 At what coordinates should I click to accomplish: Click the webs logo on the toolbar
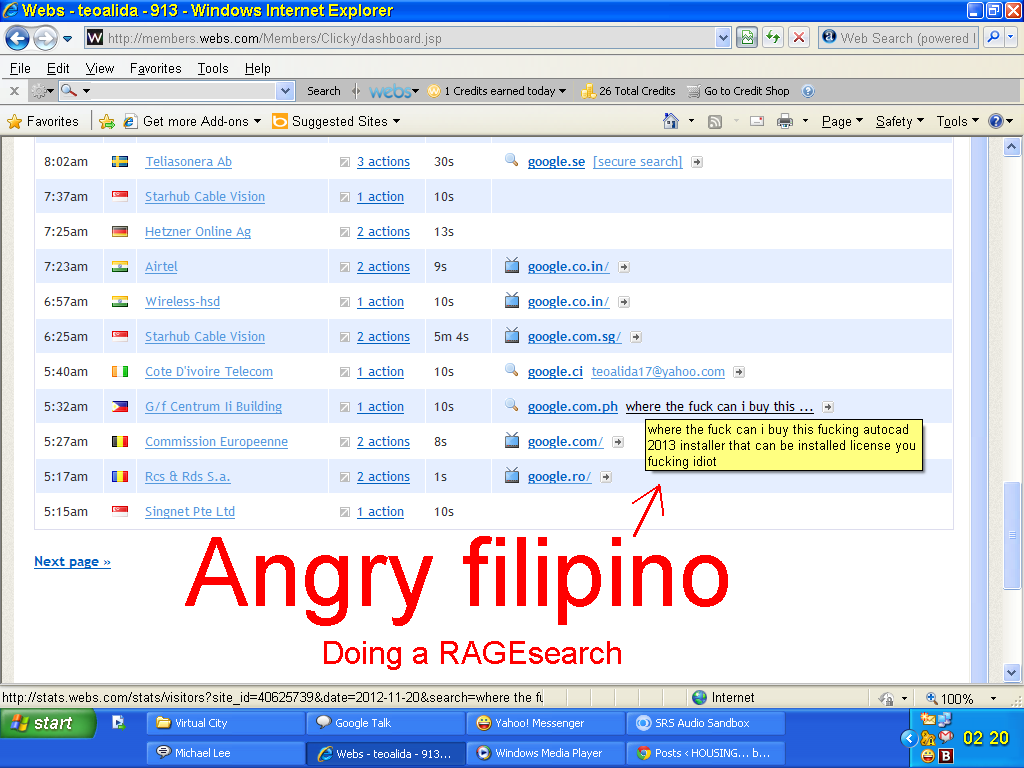click(x=390, y=91)
